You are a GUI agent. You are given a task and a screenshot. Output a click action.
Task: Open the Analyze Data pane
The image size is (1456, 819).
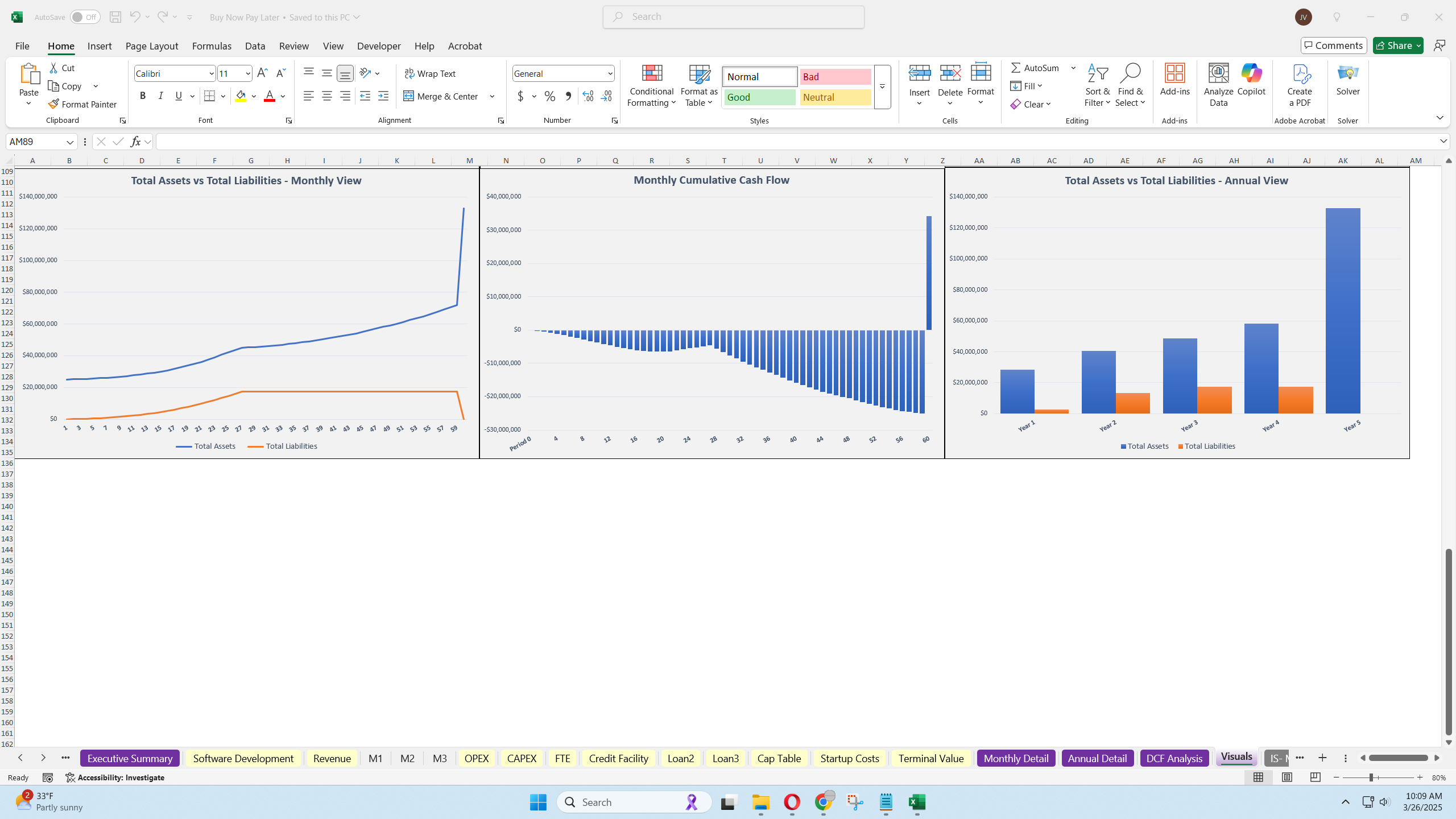point(1218,84)
